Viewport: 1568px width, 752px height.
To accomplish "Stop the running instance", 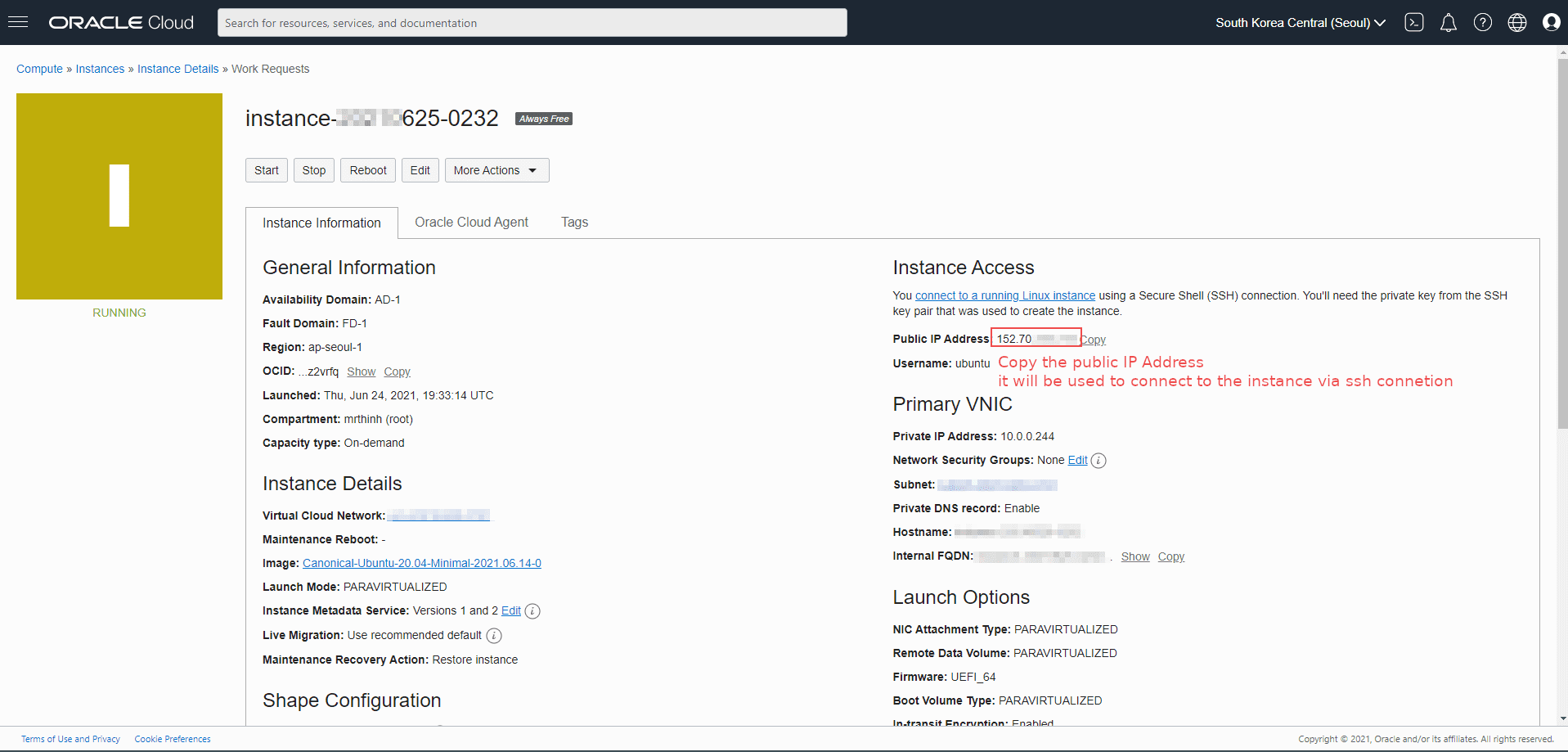I will 314,170.
